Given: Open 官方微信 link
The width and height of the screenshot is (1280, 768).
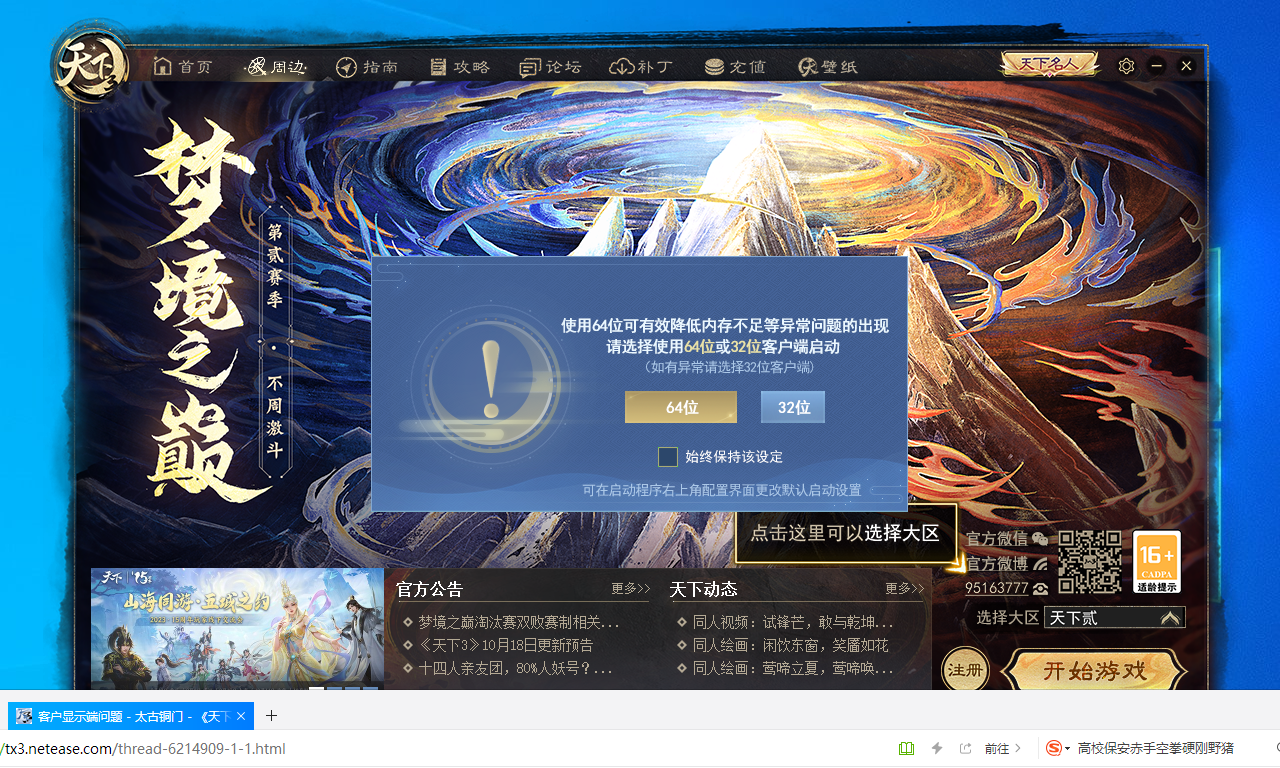Looking at the screenshot, I should [997, 539].
